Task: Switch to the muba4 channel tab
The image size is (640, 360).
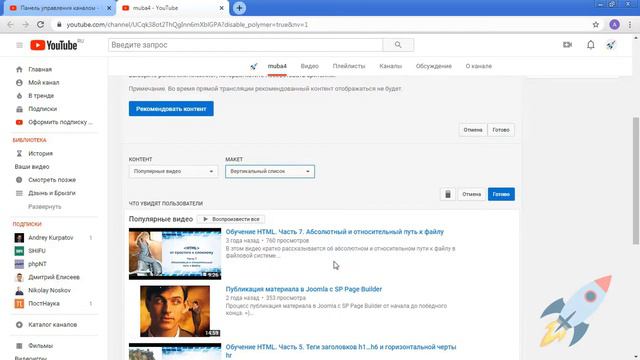Action: point(277,66)
